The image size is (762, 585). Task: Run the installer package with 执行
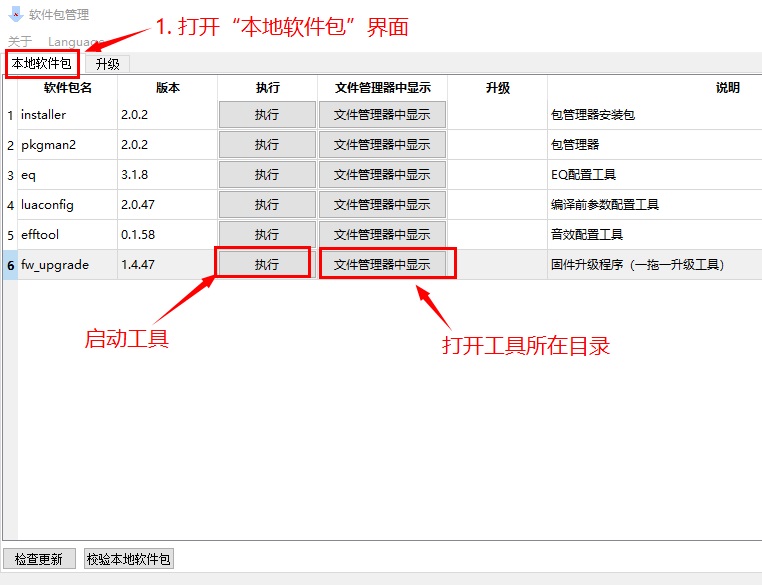pyautogui.click(x=267, y=115)
